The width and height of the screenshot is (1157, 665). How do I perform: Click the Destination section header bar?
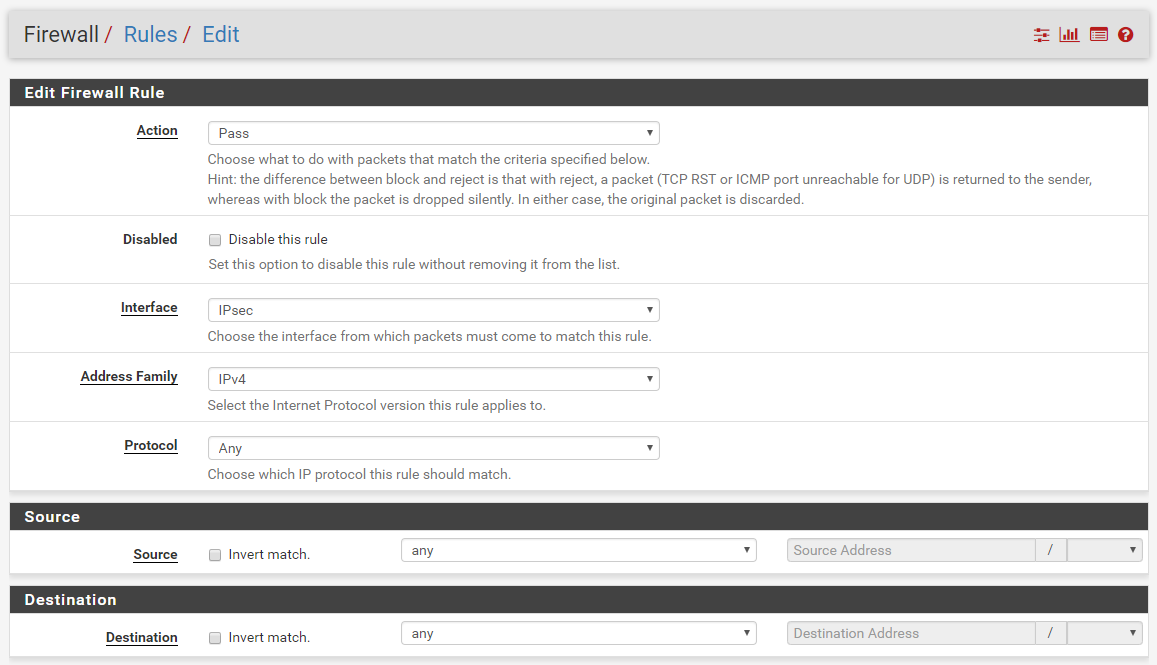click(x=578, y=599)
